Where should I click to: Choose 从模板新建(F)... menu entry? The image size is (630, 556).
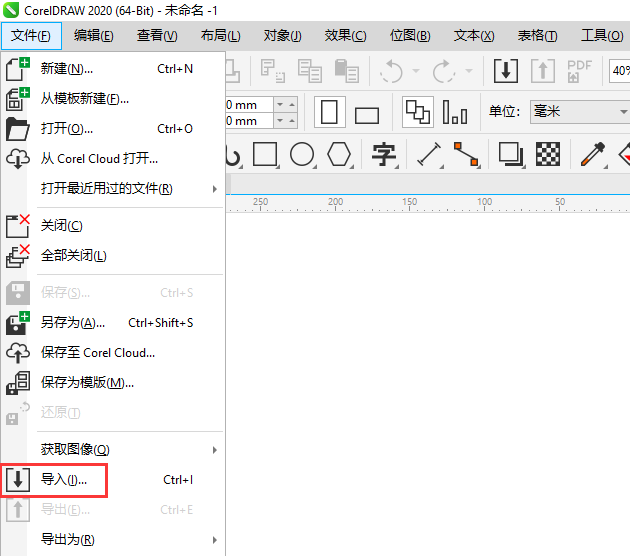point(112,99)
